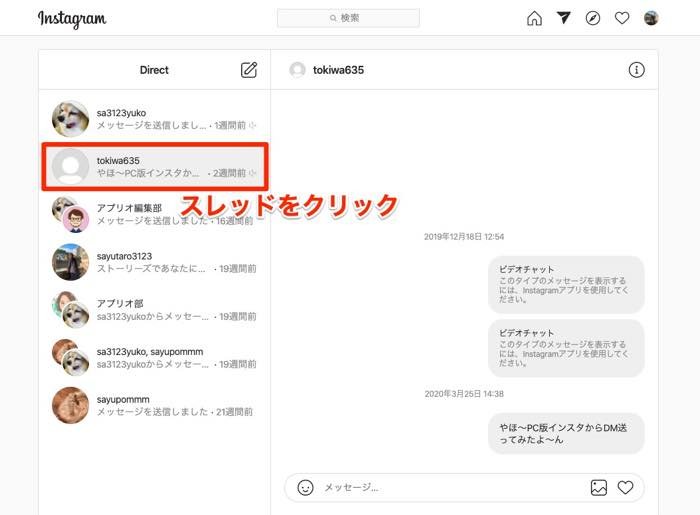Attach a photo with image icon
This screenshot has width=700, height=515.
point(599,487)
